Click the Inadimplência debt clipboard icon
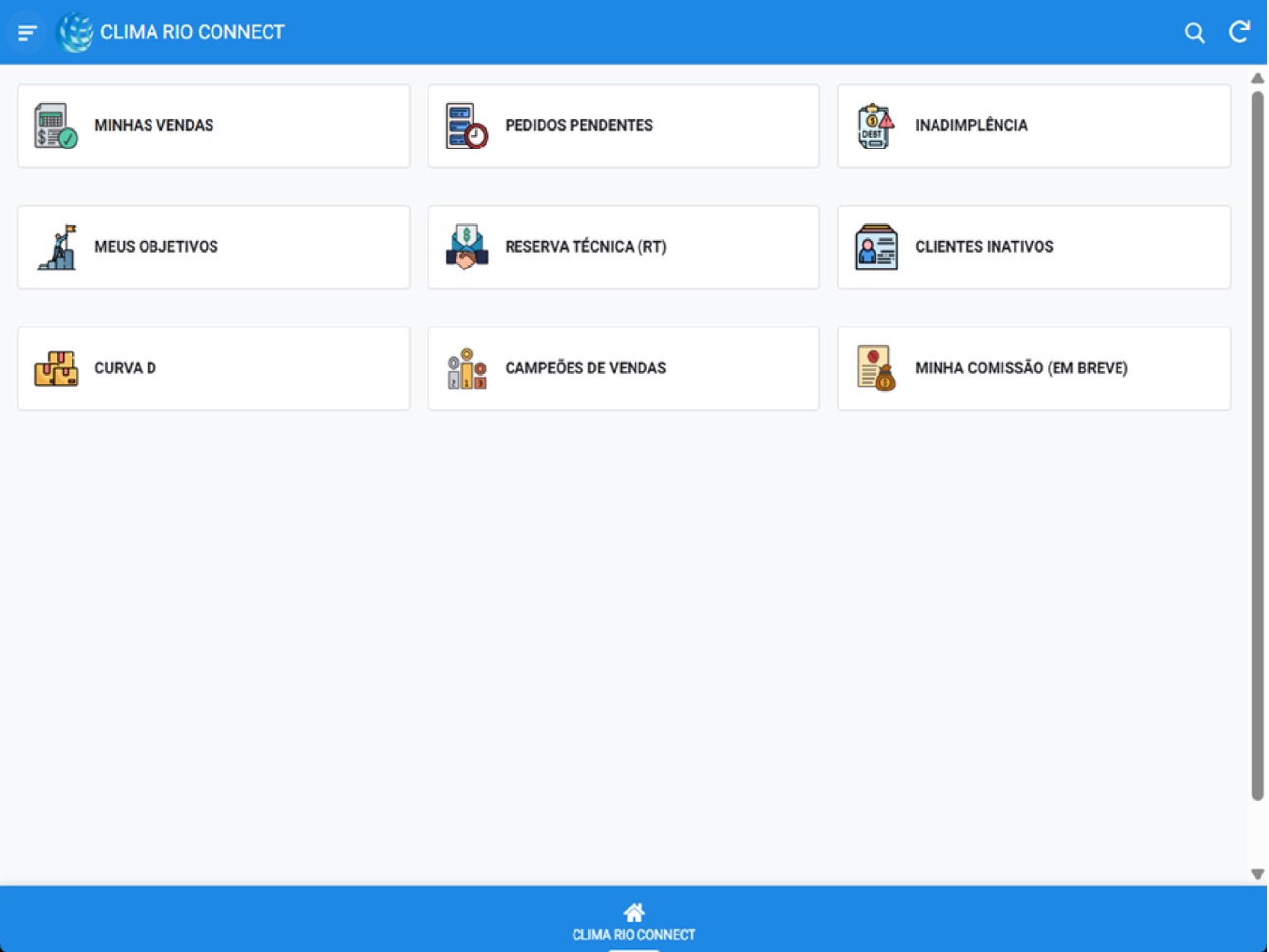Viewport: 1269px width, 952px height. point(876,126)
